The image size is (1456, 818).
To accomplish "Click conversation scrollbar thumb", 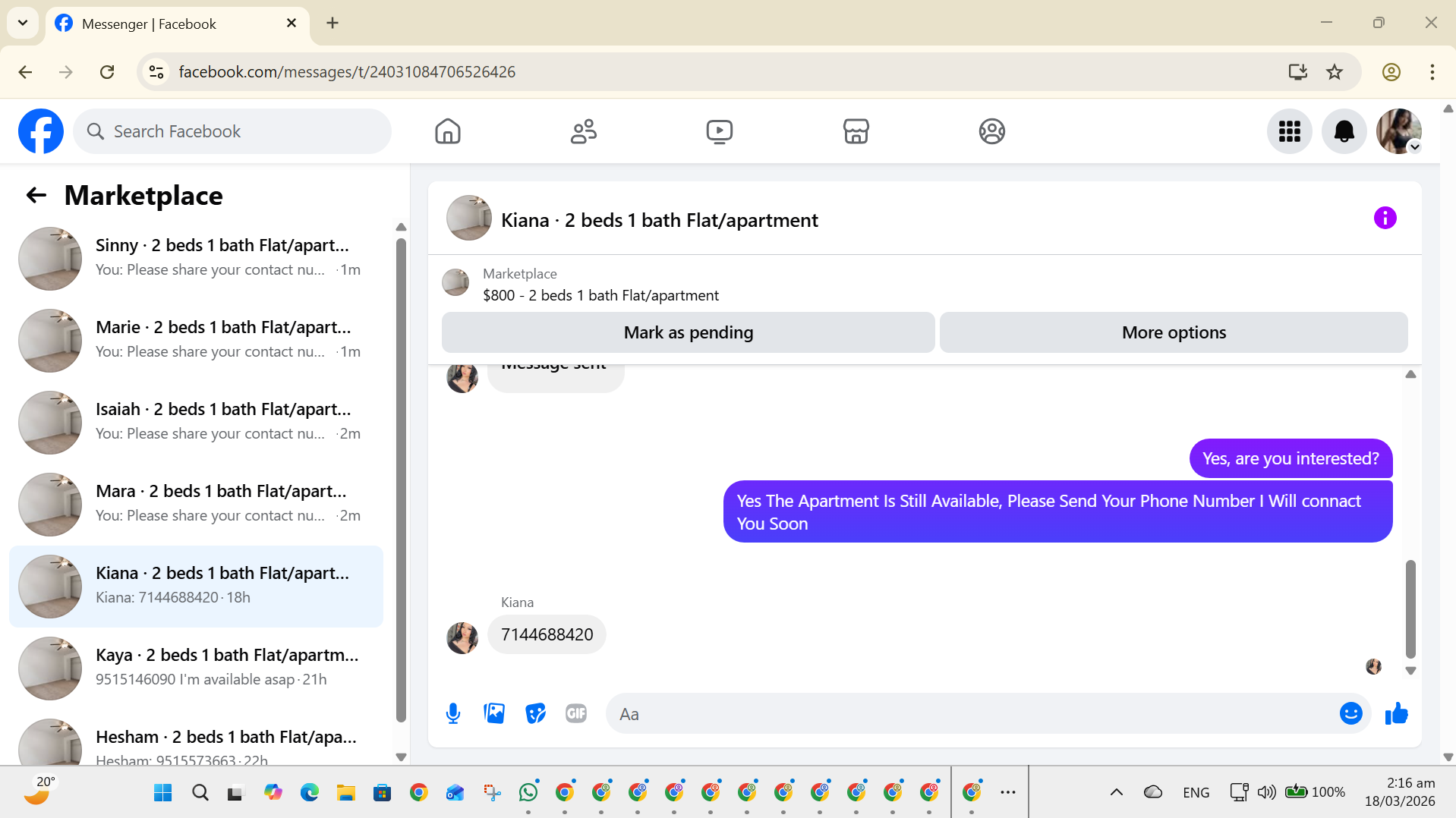I will click(x=1410, y=609).
